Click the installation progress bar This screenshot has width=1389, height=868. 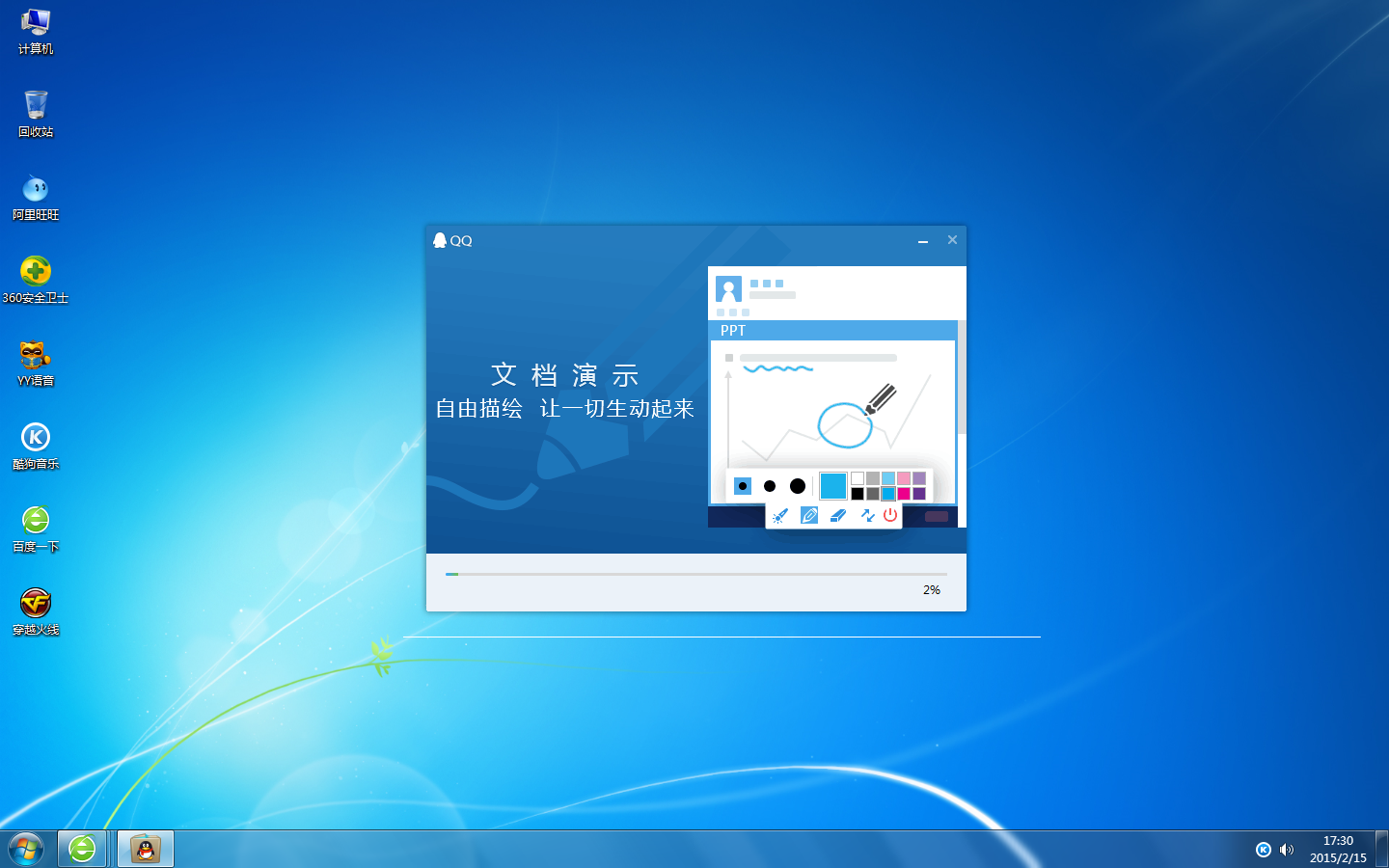point(695,574)
